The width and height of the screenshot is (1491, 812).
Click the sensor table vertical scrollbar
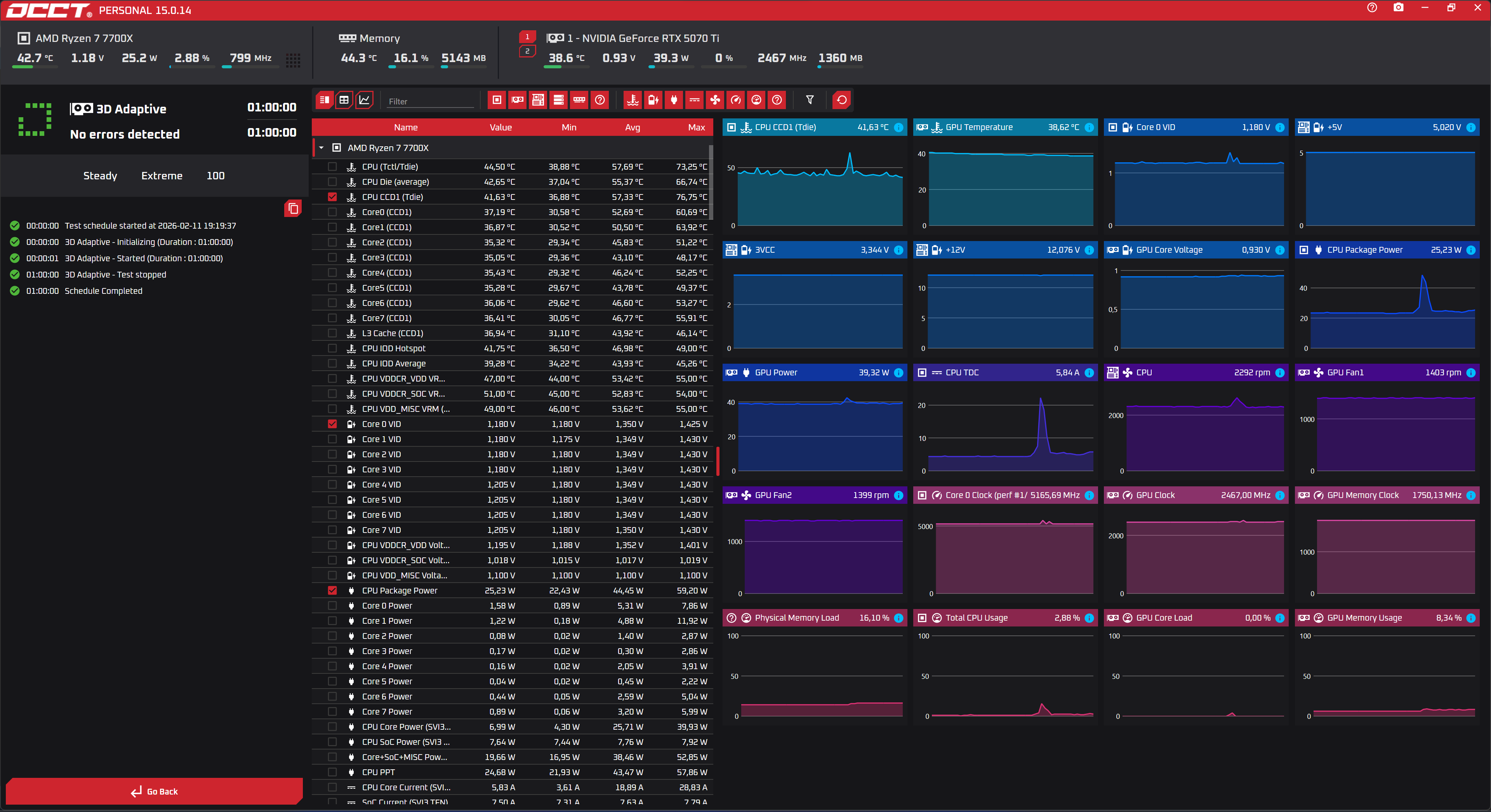click(711, 182)
